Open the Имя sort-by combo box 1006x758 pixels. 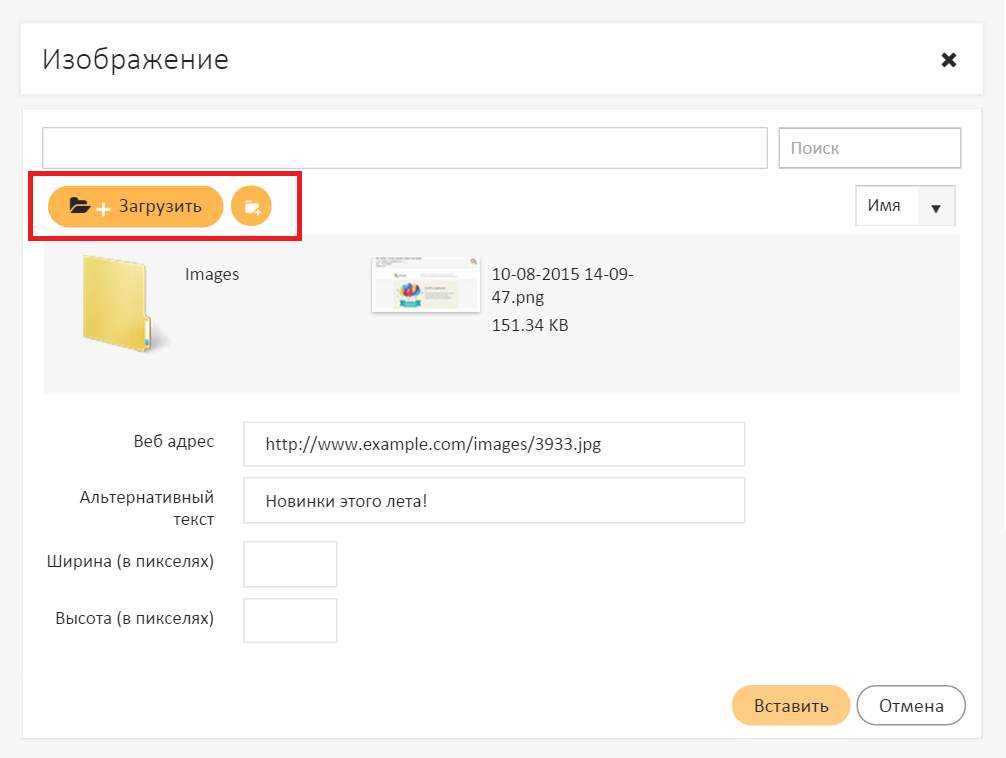point(885,206)
